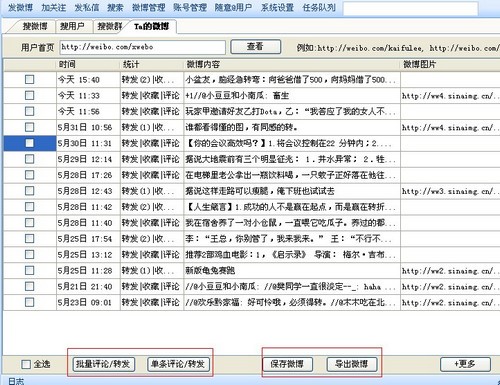Check the 5月25日 11:28 row checkbox
Viewport: 500px width, 385px height.
pyautogui.click(x=30, y=270)
